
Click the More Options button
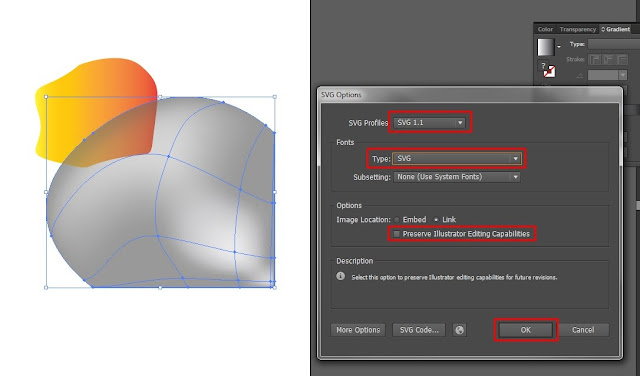[x=358, y=330]
